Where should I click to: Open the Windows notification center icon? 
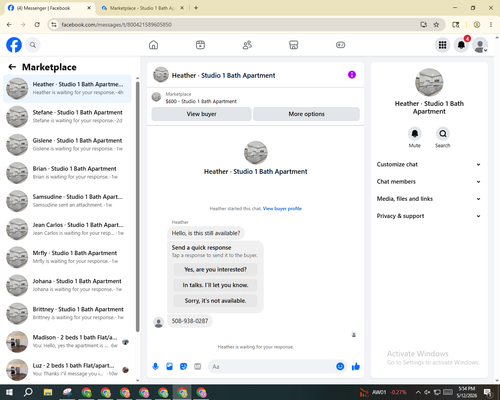(487, 392)
